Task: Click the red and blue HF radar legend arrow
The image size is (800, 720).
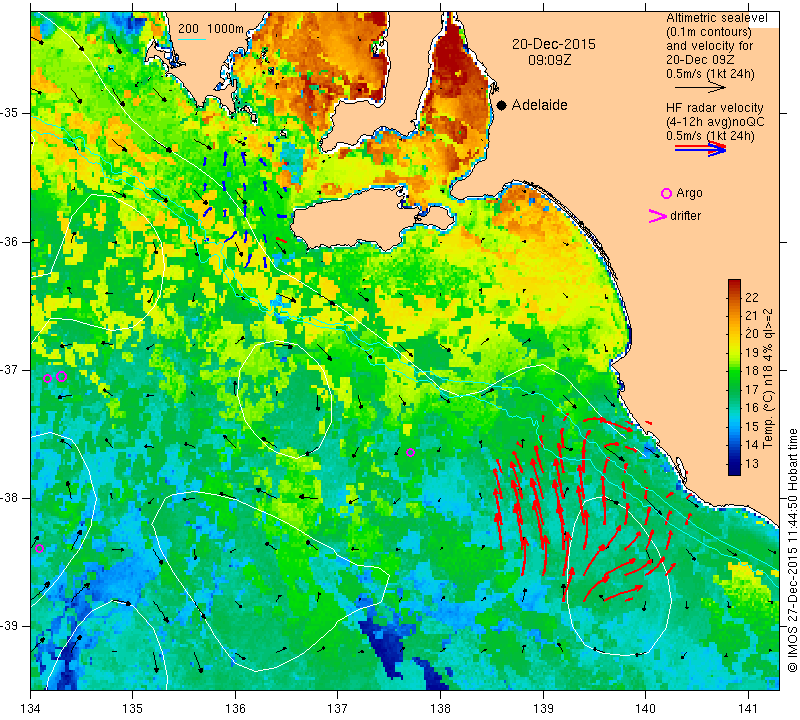Action: (x=700, y=148)
